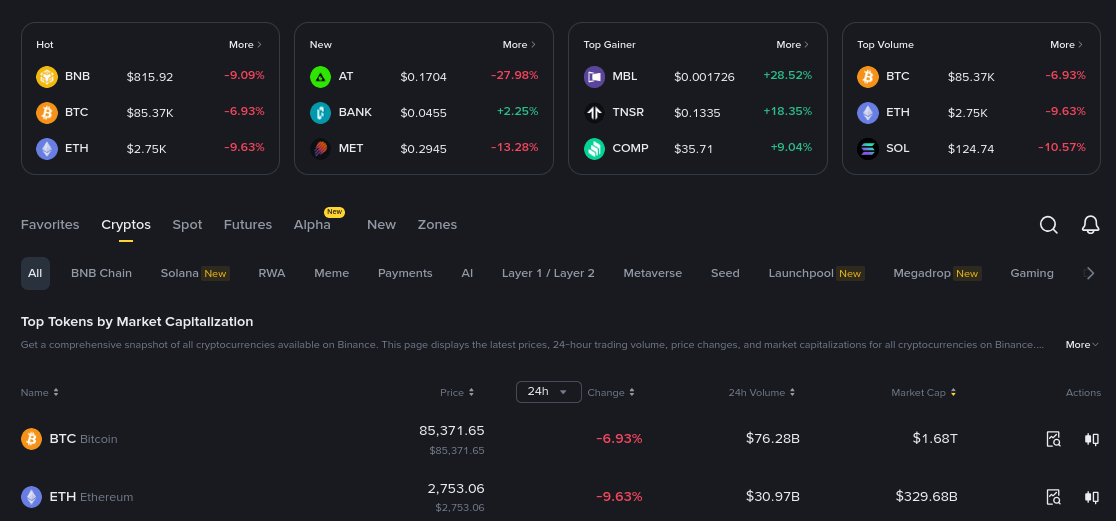
Task: Sort the table by Price
Action: (x=457, y=393)
